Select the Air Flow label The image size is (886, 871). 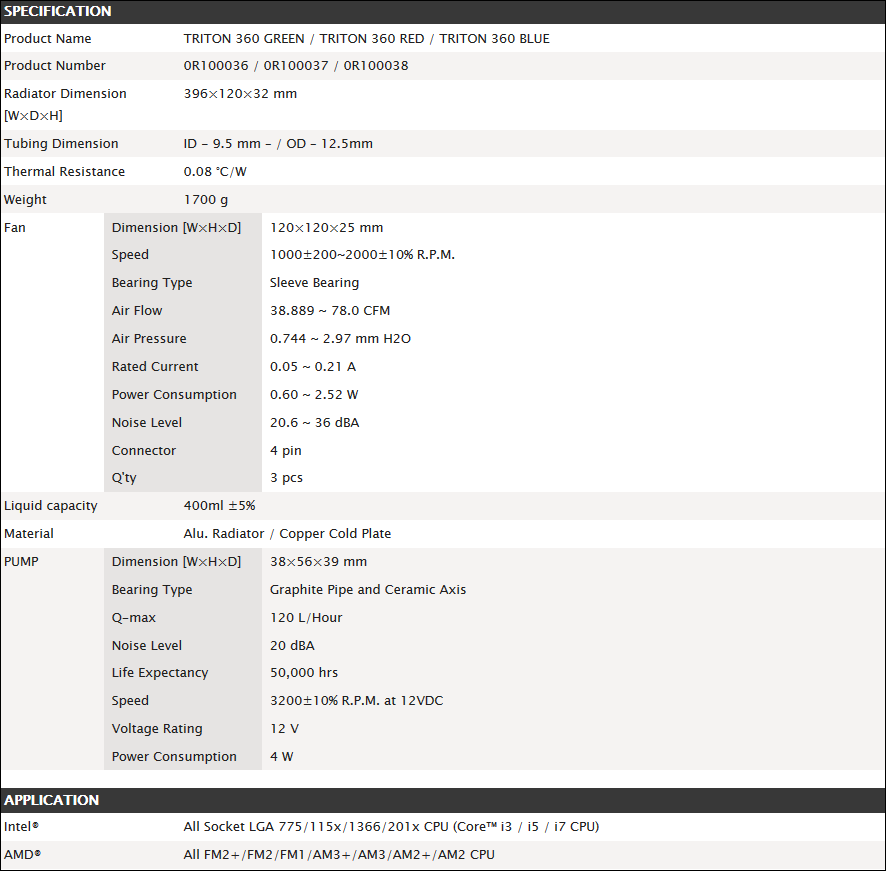[137, 311]
